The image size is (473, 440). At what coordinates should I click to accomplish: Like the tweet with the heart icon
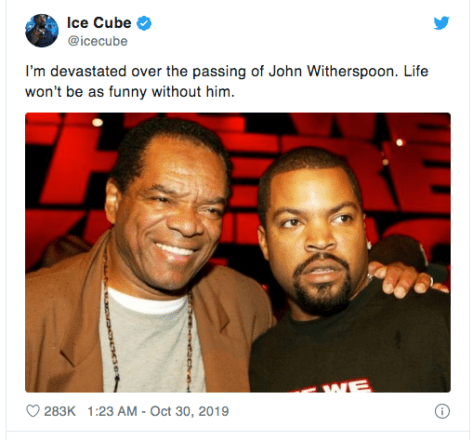pos(33,411)
